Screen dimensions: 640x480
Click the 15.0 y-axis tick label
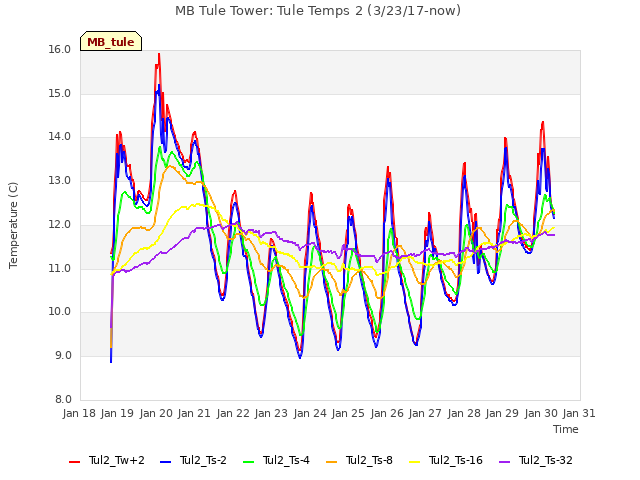tap(60, 93)
